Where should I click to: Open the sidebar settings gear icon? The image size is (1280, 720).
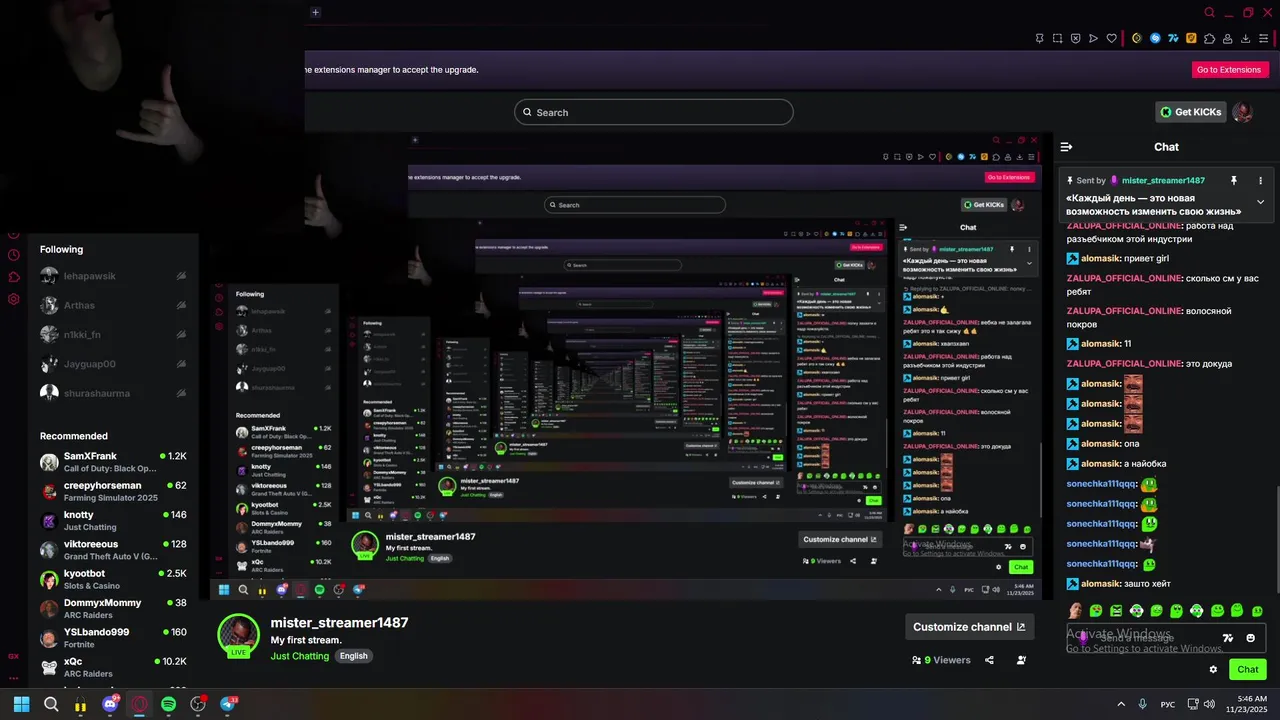(13, 299)
